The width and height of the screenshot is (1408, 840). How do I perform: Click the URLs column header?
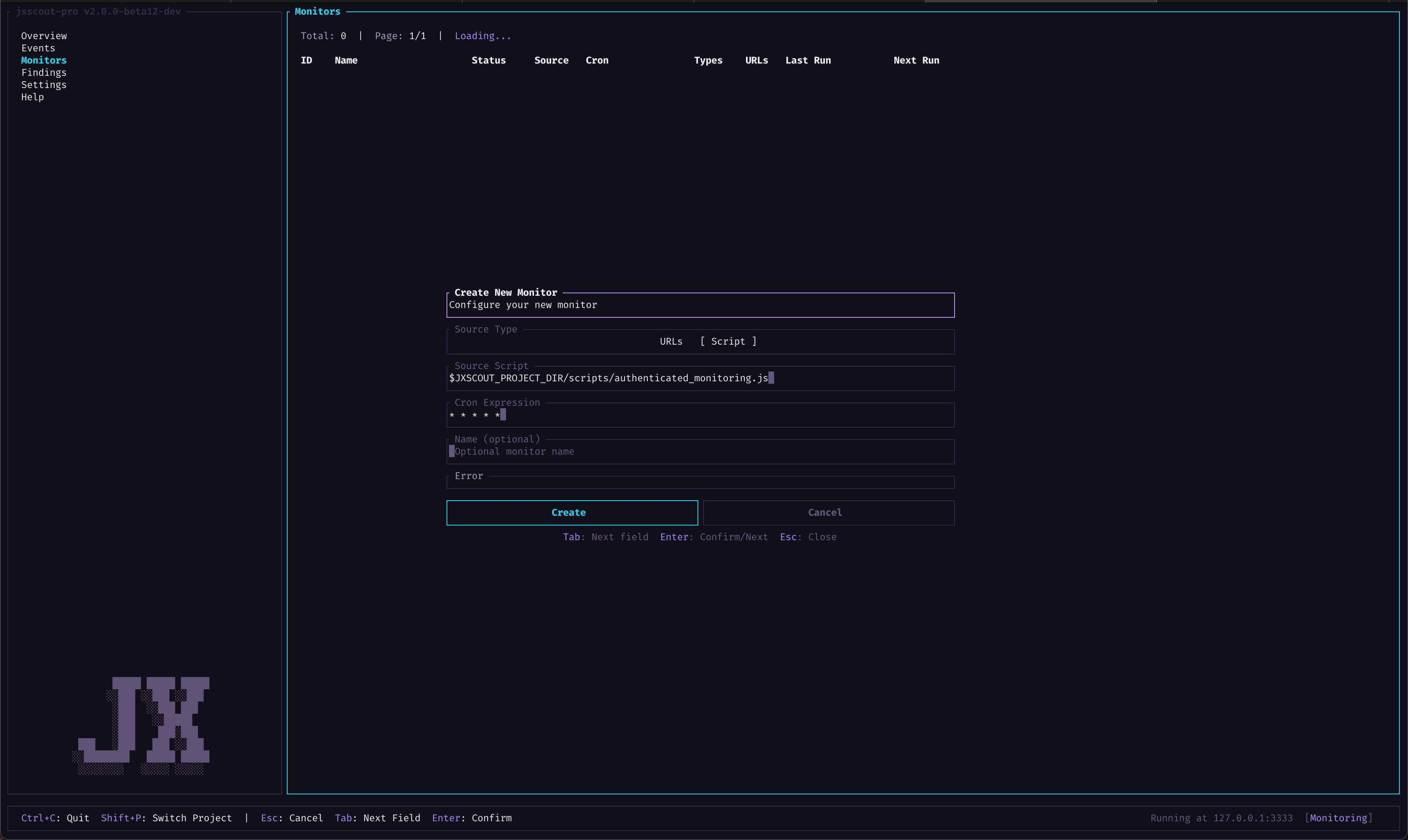coord(757,60)
